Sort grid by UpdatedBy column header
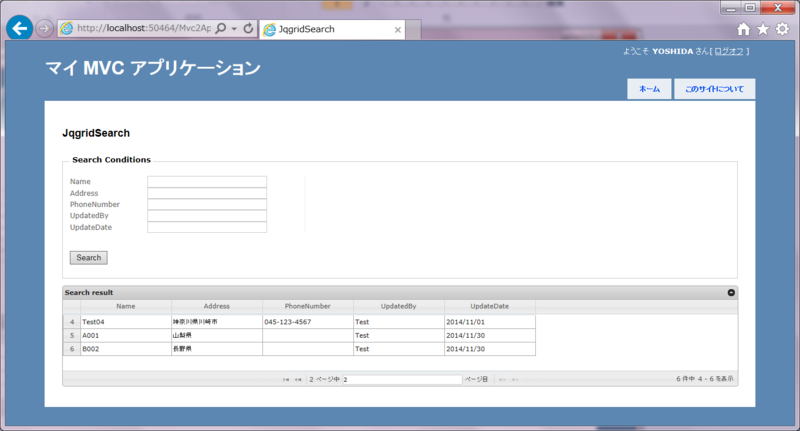Image resolution: width=800 pixels, height=431 pixels. pos(398,306)
